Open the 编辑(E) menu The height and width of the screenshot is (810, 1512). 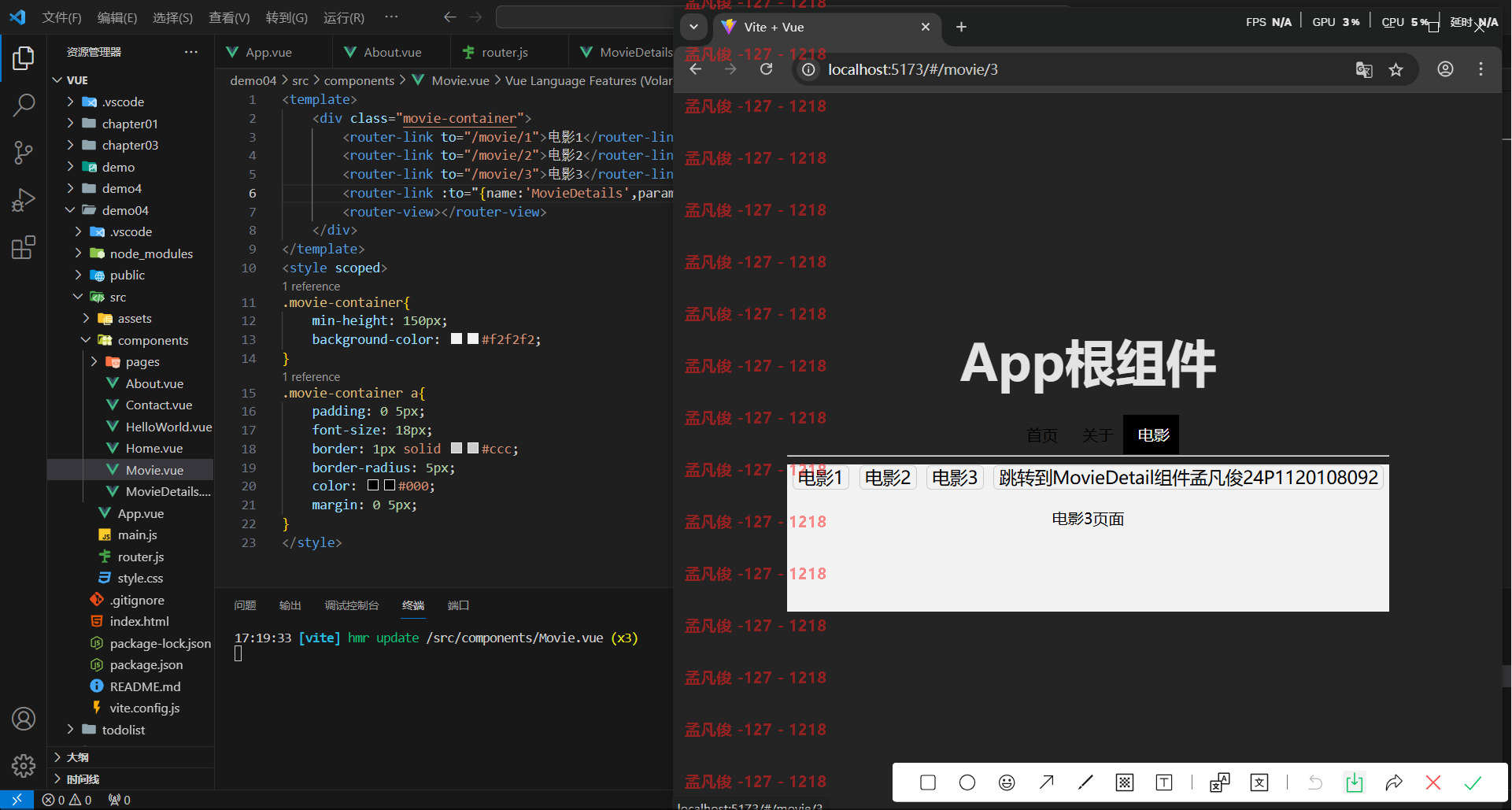(x=117, y=17)
